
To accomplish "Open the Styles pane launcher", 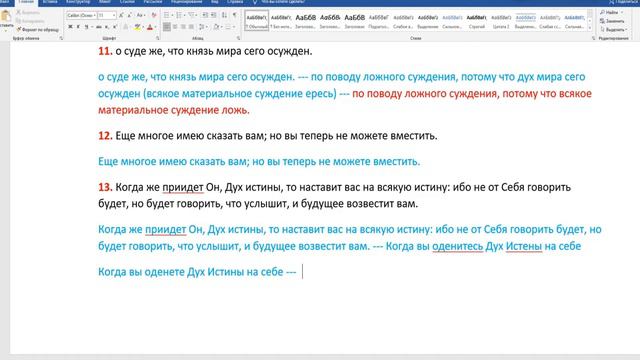I will (593, 38).
